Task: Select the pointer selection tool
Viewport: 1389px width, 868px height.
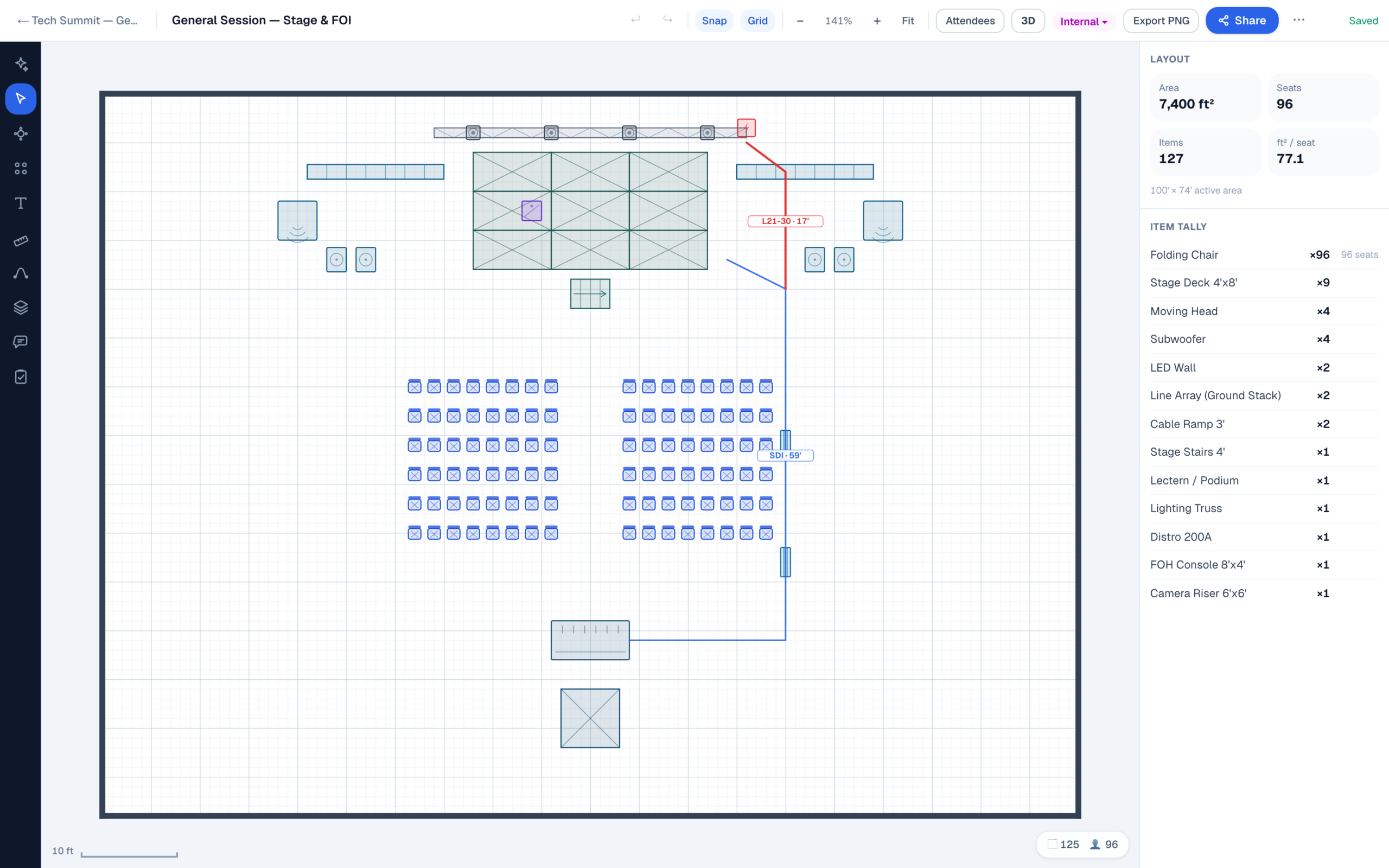Action: pos(21,99)
